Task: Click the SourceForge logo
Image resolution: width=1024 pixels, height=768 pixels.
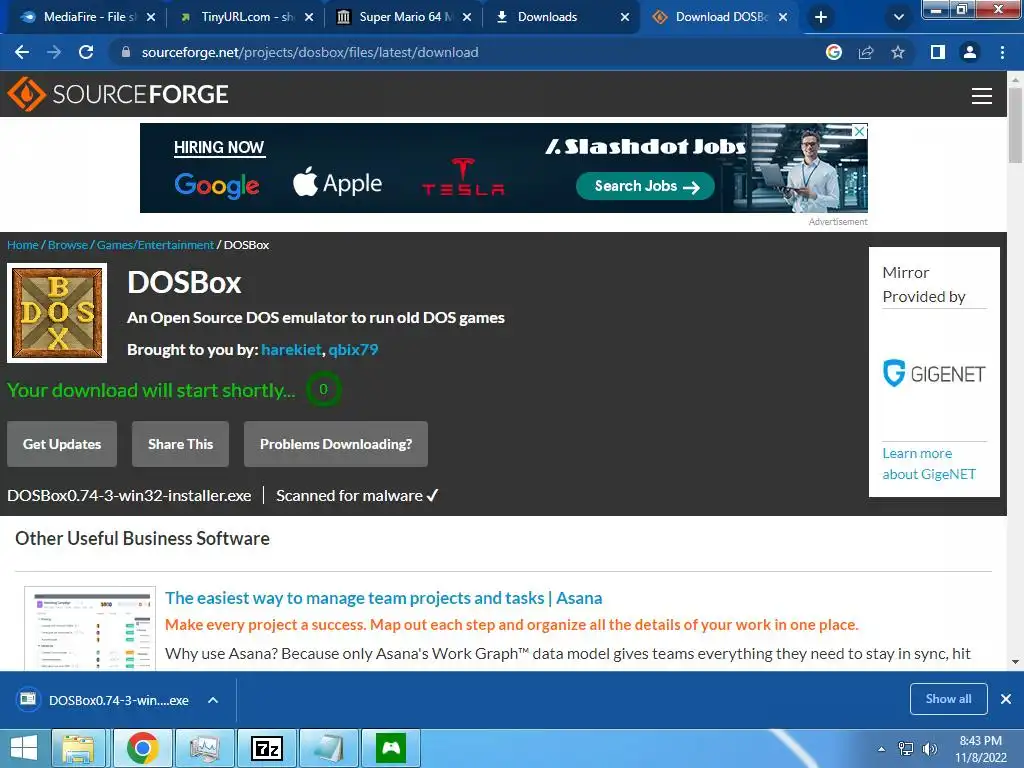Action: tap(118, 94)
